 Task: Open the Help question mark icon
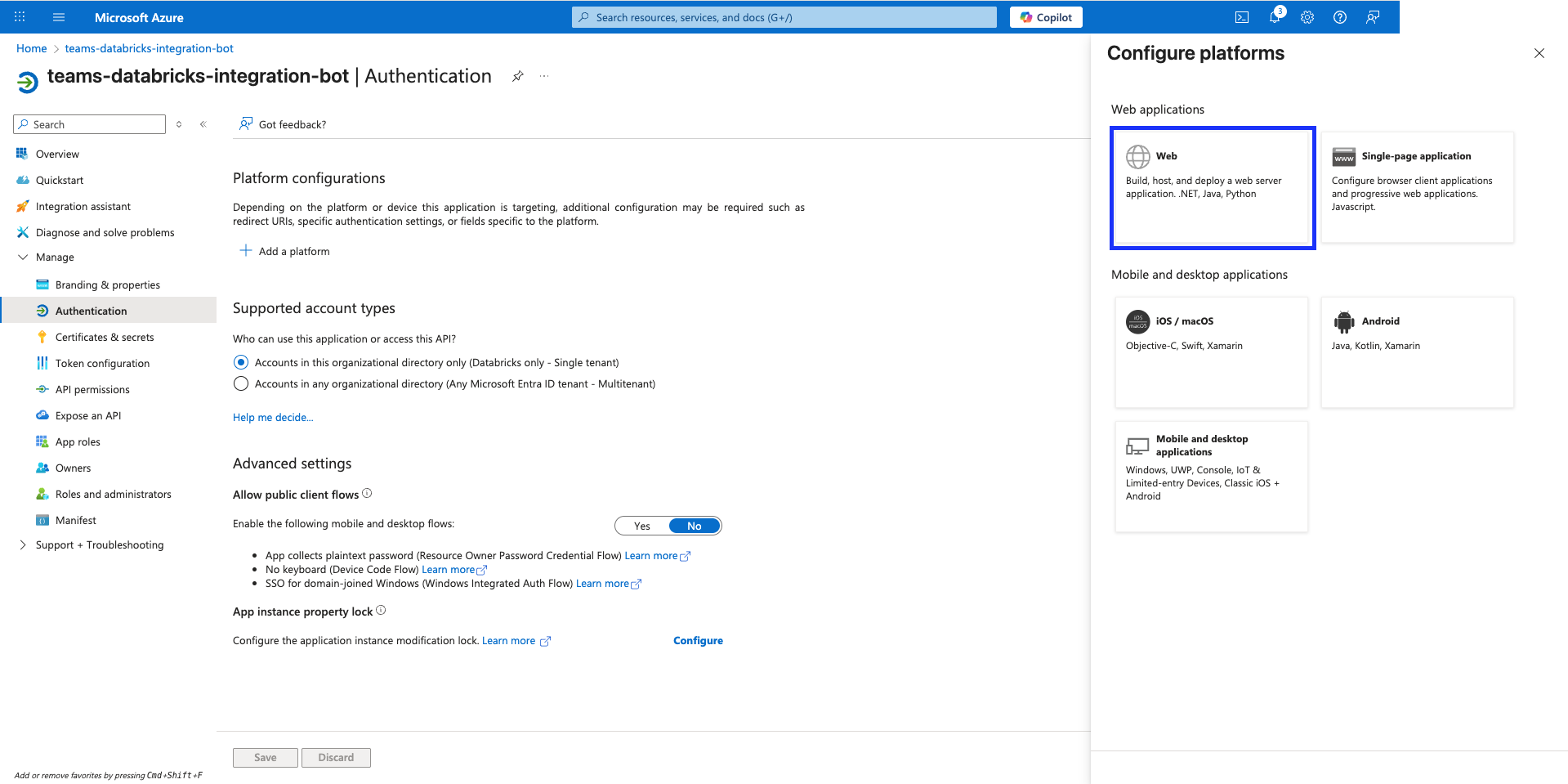point(1340,17)
